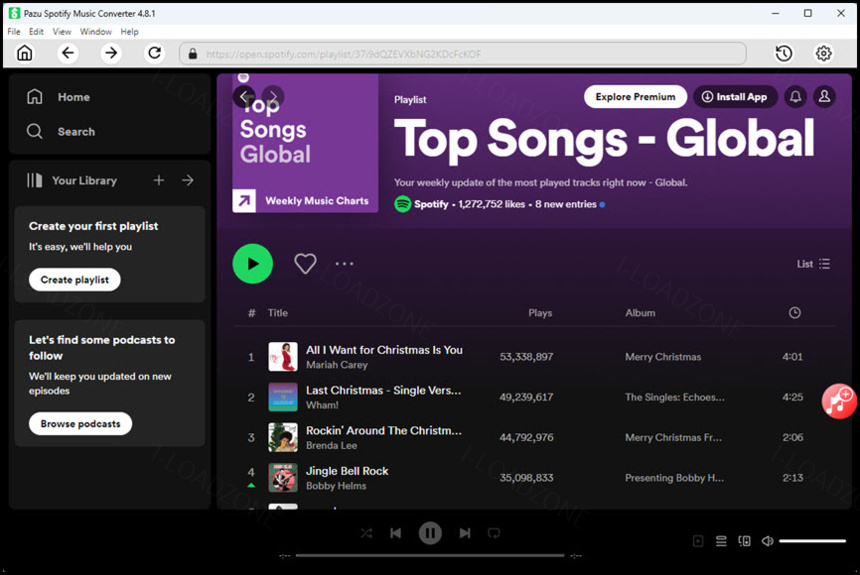Pause playback in the player bar

tap(431, 533)
